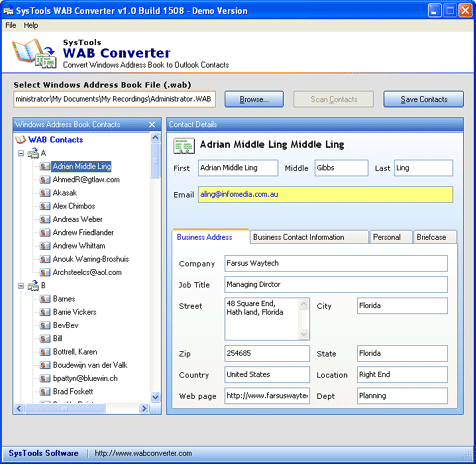
Task: Click the SysTools Software status bar label
Action: 43,453
